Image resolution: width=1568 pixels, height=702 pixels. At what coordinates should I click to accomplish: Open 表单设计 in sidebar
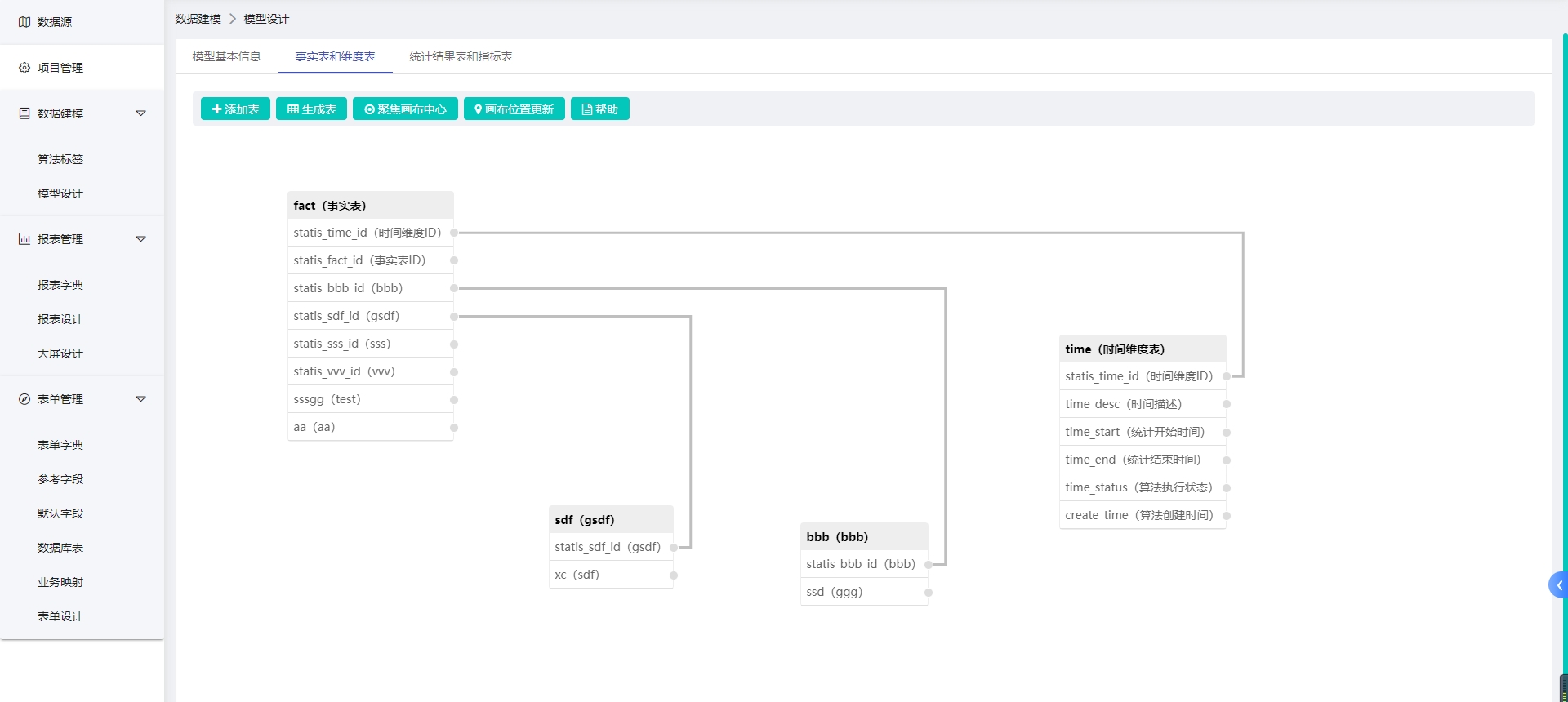(60, 616)
